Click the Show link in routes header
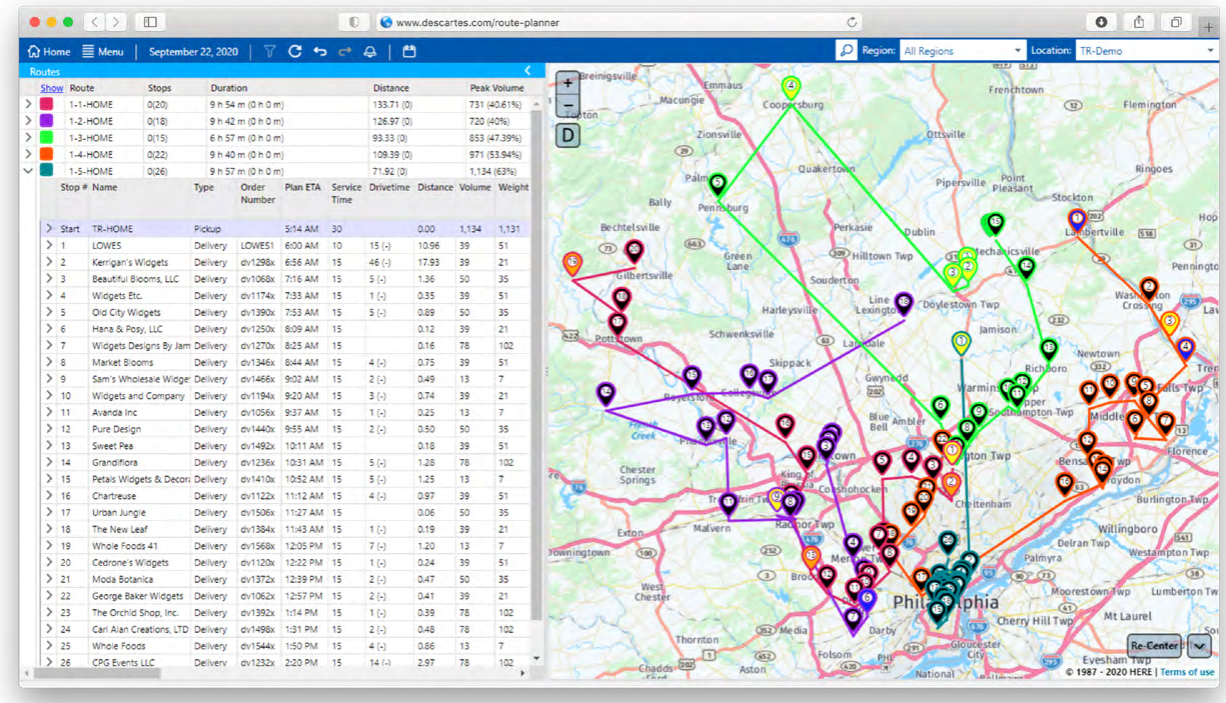This screenshot has width=1226, height=703. click(51, 88)
